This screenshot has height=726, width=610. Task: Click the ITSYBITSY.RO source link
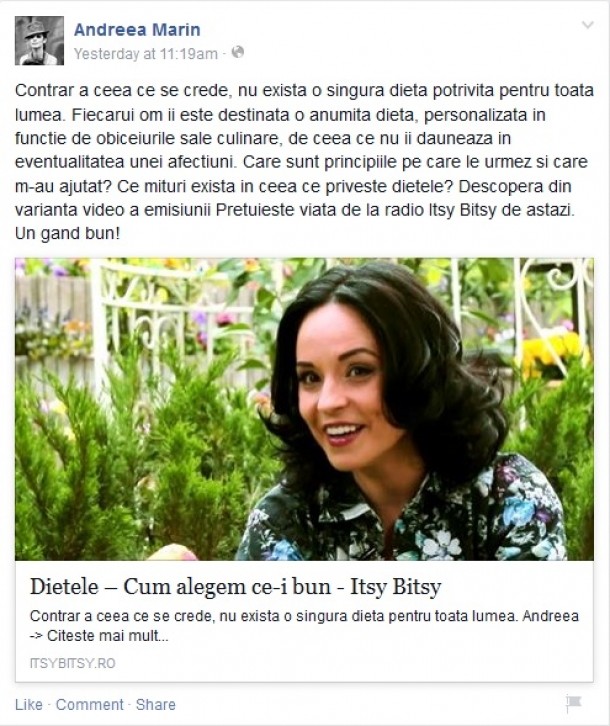73,663
